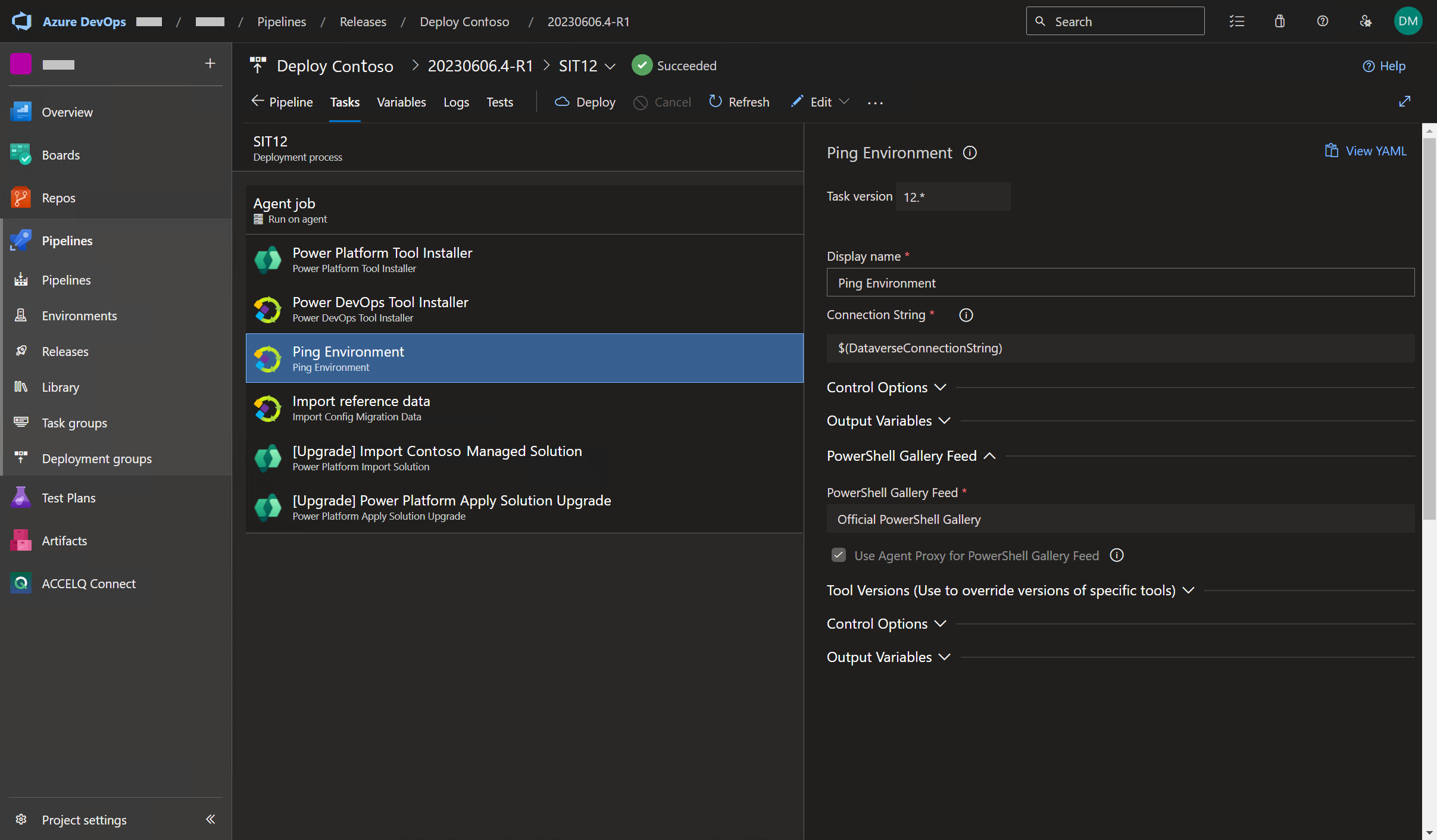Toggle Use Agent Proxy for PowerShell Gallery checkbox
Viewport: 1437px width, 840px height.
839,555
